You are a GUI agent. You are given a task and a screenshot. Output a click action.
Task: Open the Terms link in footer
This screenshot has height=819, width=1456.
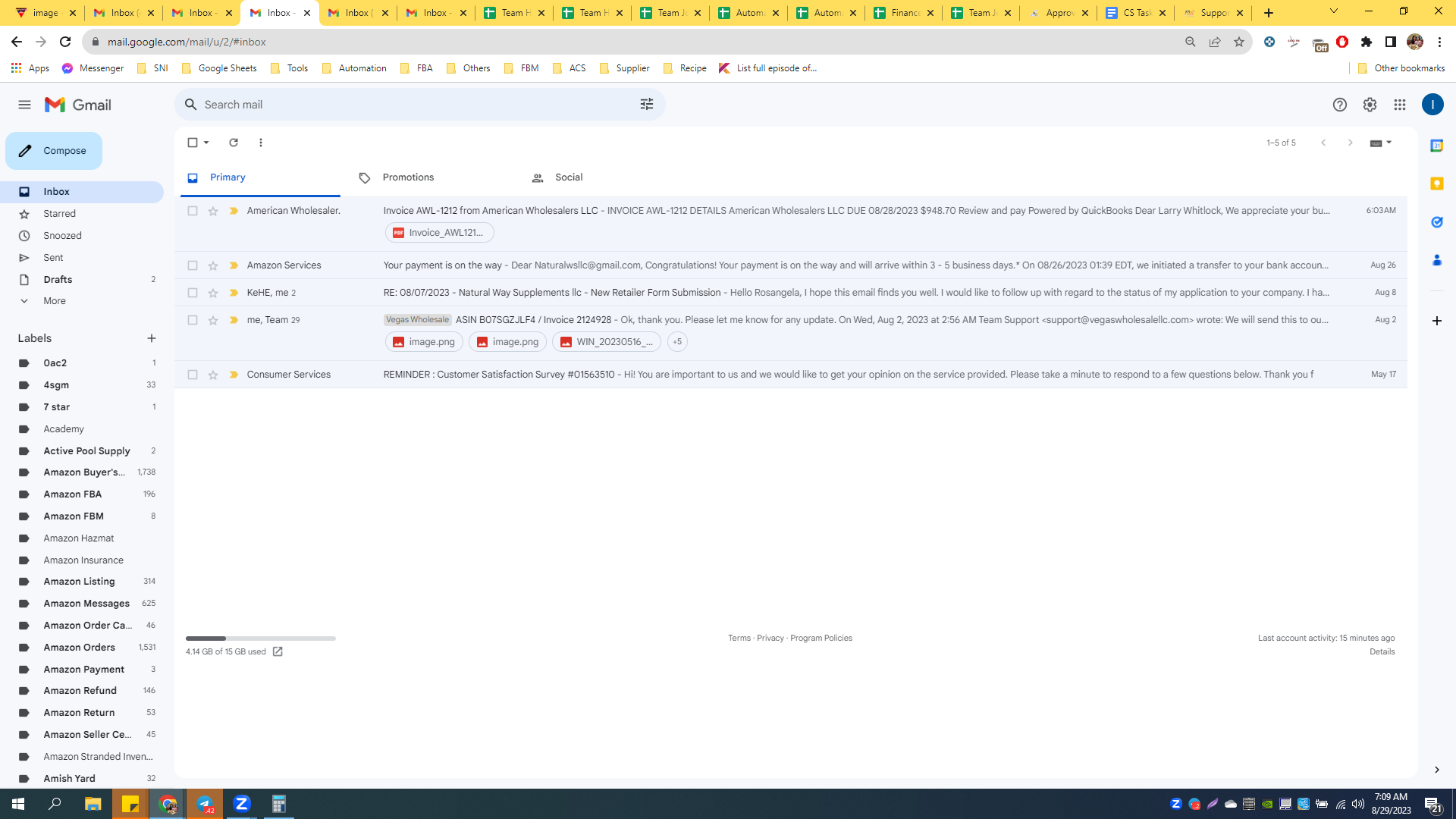tap(739, 639)
